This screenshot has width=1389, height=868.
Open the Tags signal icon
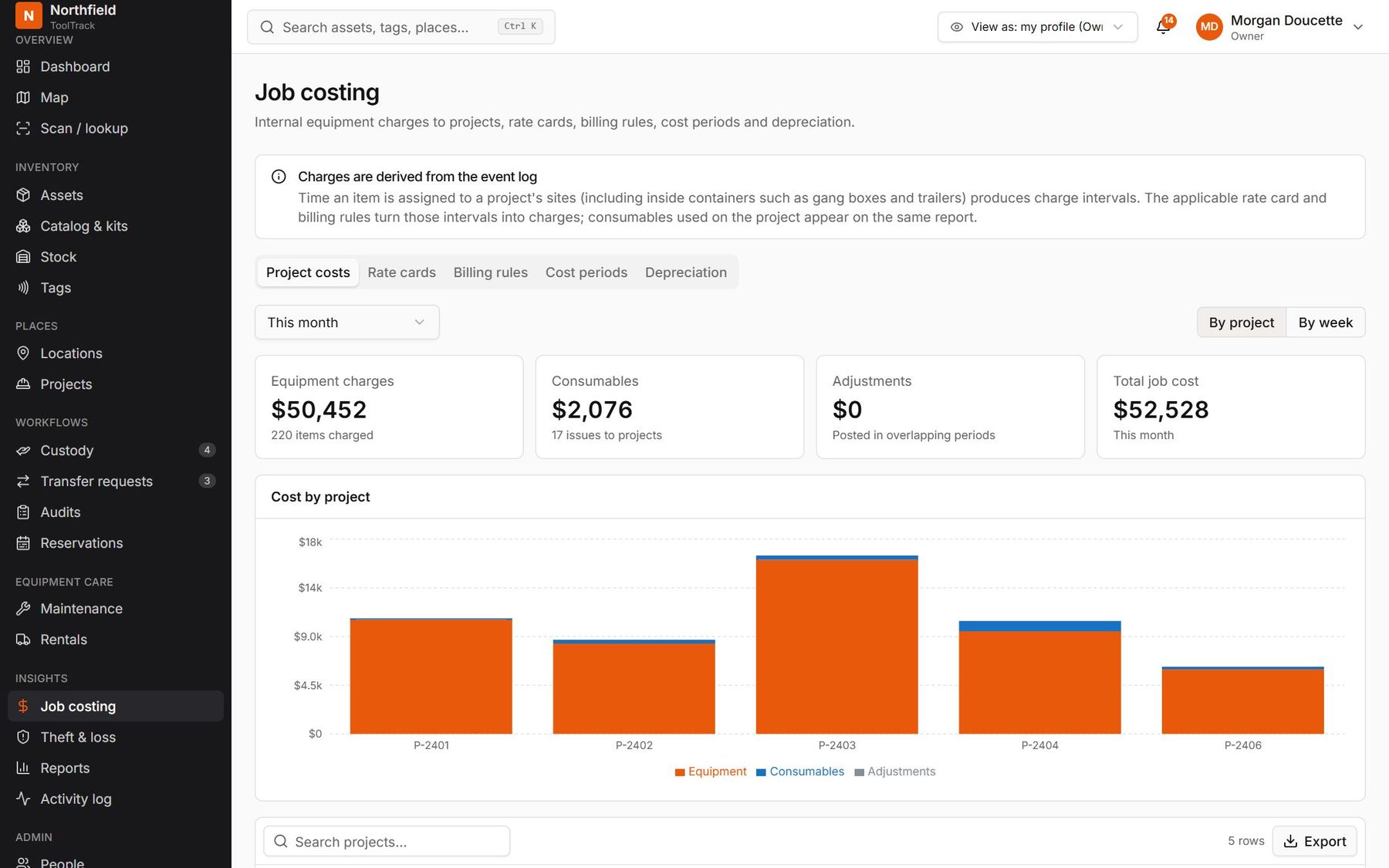pos(23,288)
